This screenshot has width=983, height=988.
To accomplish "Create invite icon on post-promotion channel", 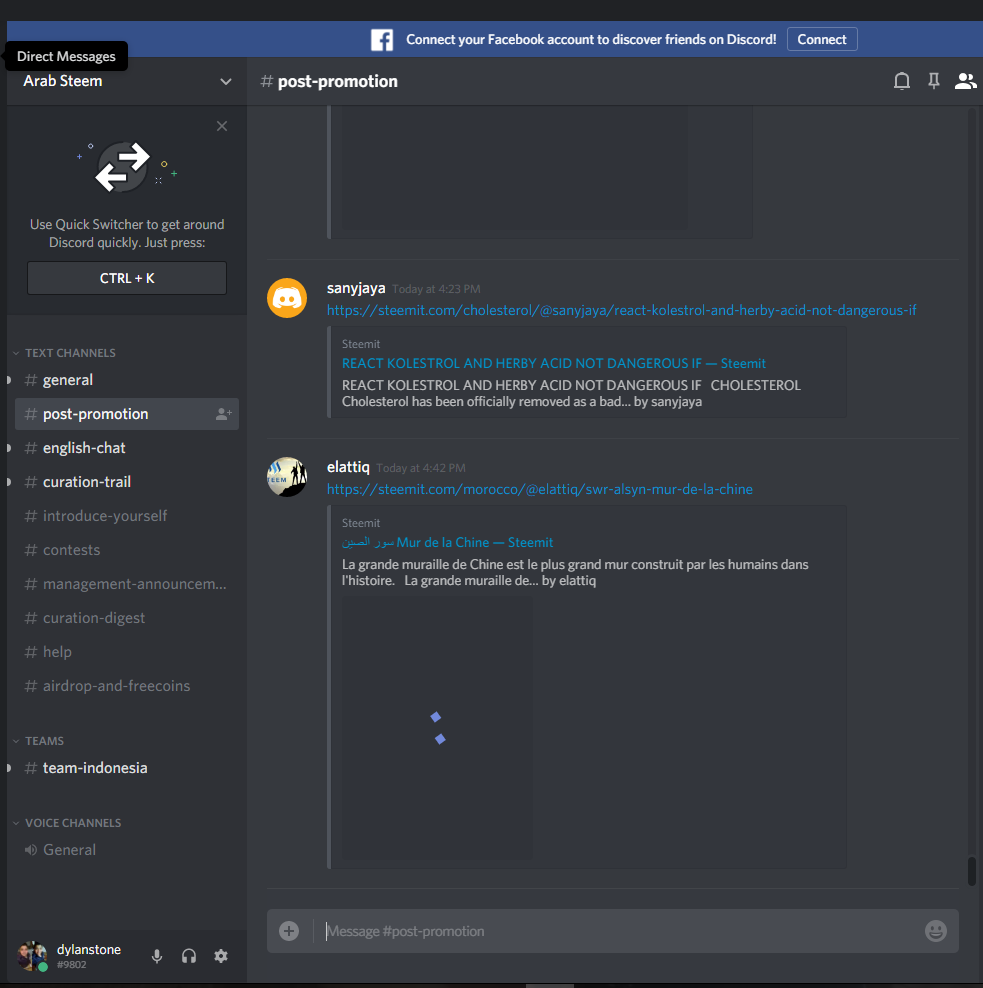I will 224,414.
